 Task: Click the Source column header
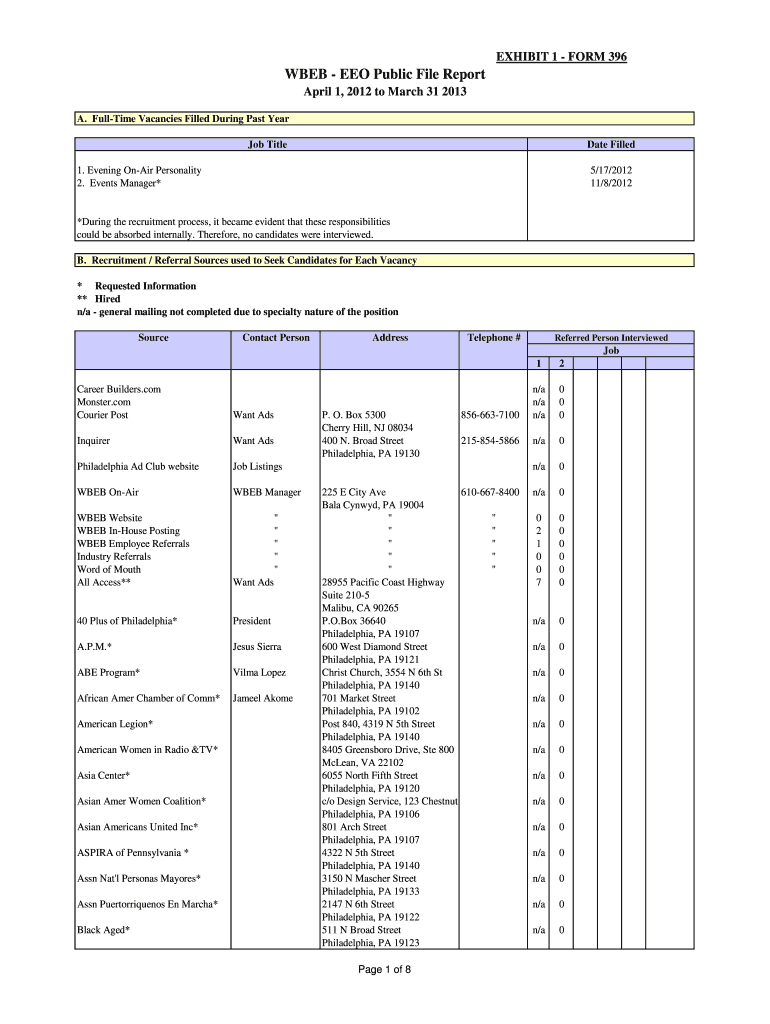[153, 338]
